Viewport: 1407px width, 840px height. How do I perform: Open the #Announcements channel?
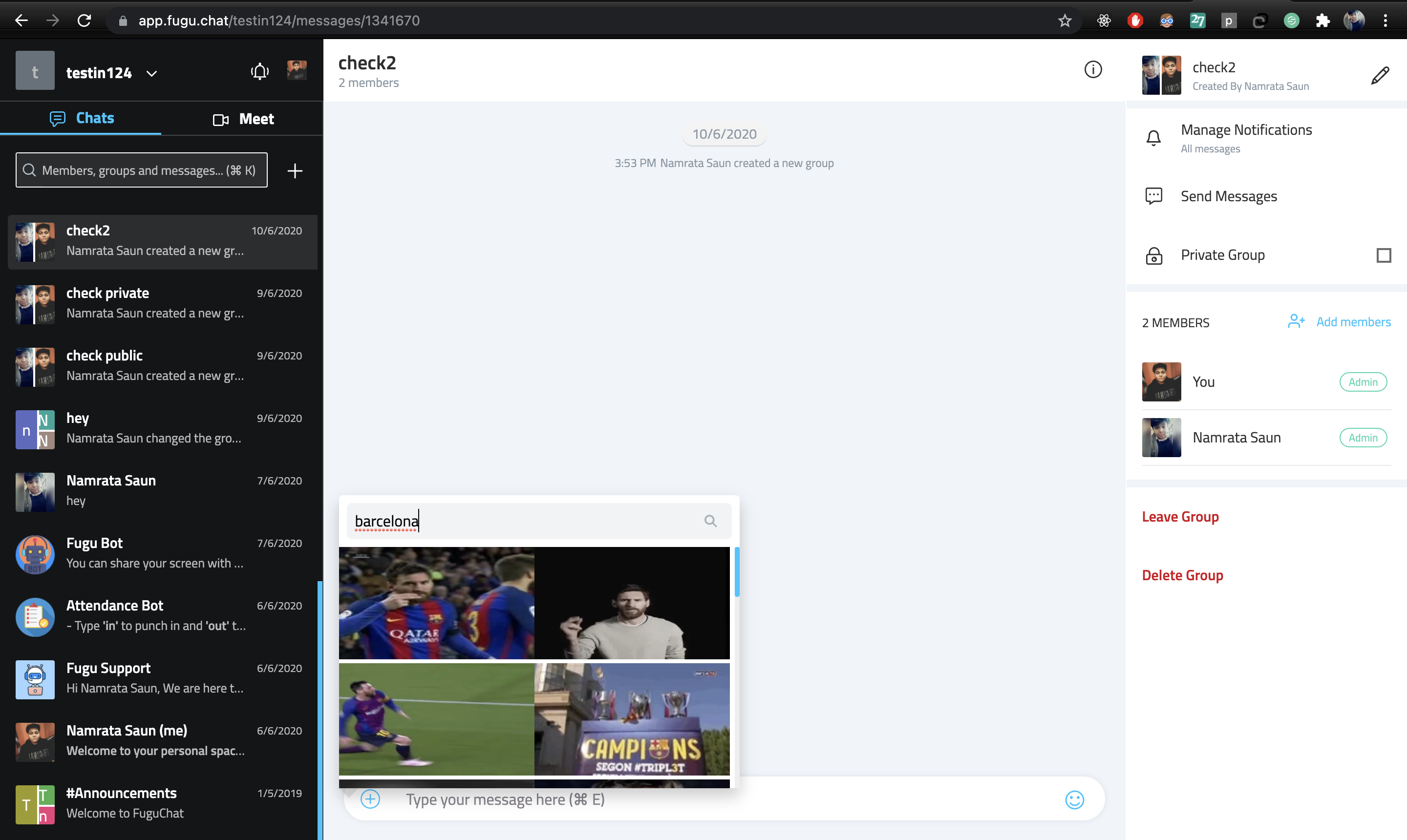tap(162, 804)
